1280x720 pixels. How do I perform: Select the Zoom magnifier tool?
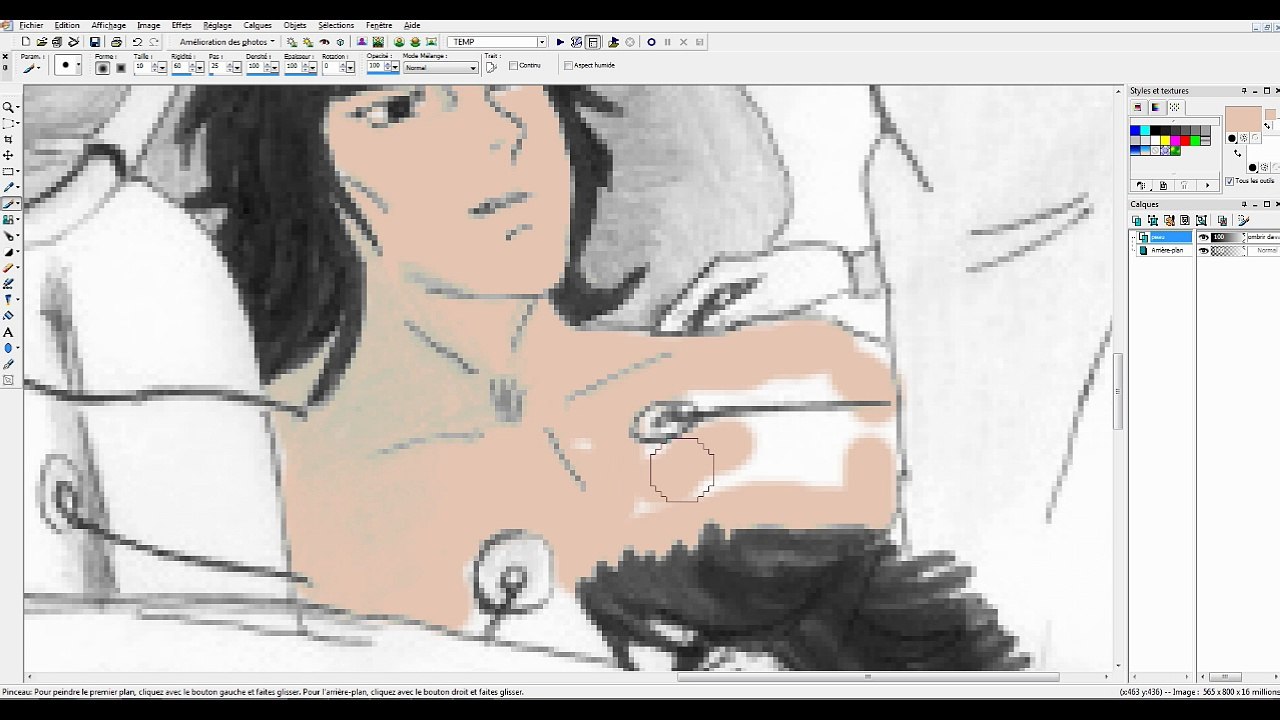click(x=8, y=107)
